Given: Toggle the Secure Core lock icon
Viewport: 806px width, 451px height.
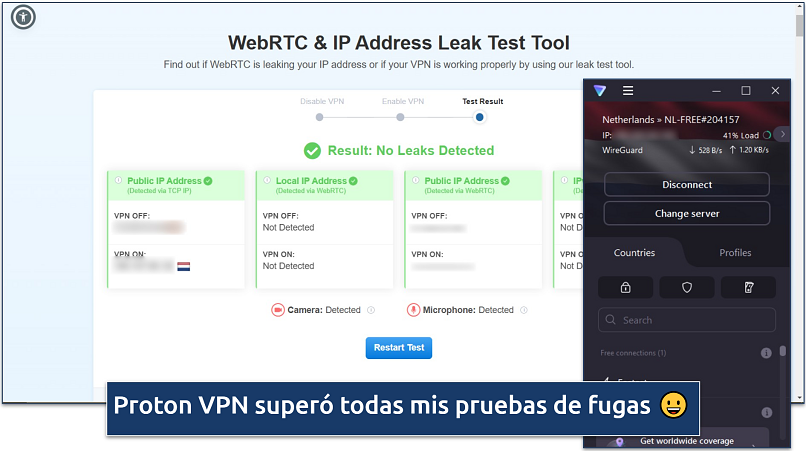Looking at the screenshot, I should click(x=626, y=287).
